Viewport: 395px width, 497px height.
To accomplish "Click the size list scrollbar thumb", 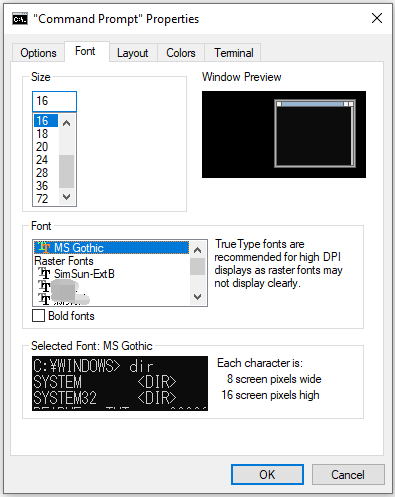I will pyautogui.click(x=67, y=171).
